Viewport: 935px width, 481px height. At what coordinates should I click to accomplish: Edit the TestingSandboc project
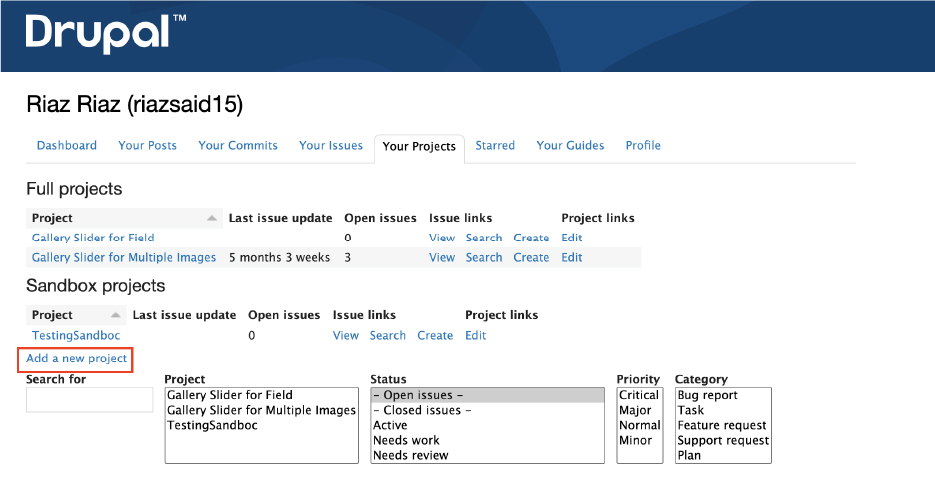point(475,336)
